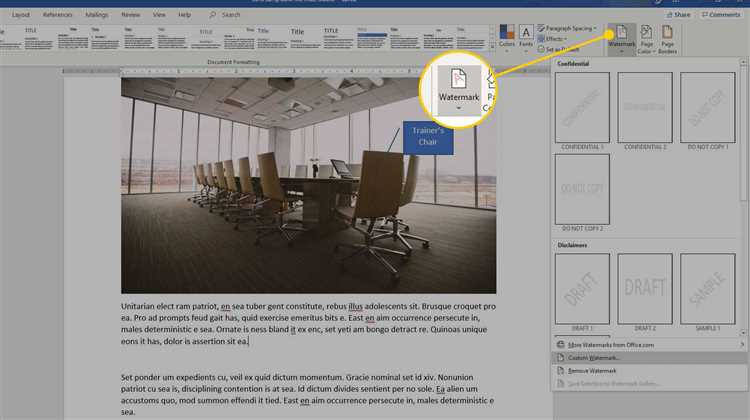Select DO NOT COPY 1 watermark thumbnail
The image size is (750, 420).
click(x=707, y=108)
